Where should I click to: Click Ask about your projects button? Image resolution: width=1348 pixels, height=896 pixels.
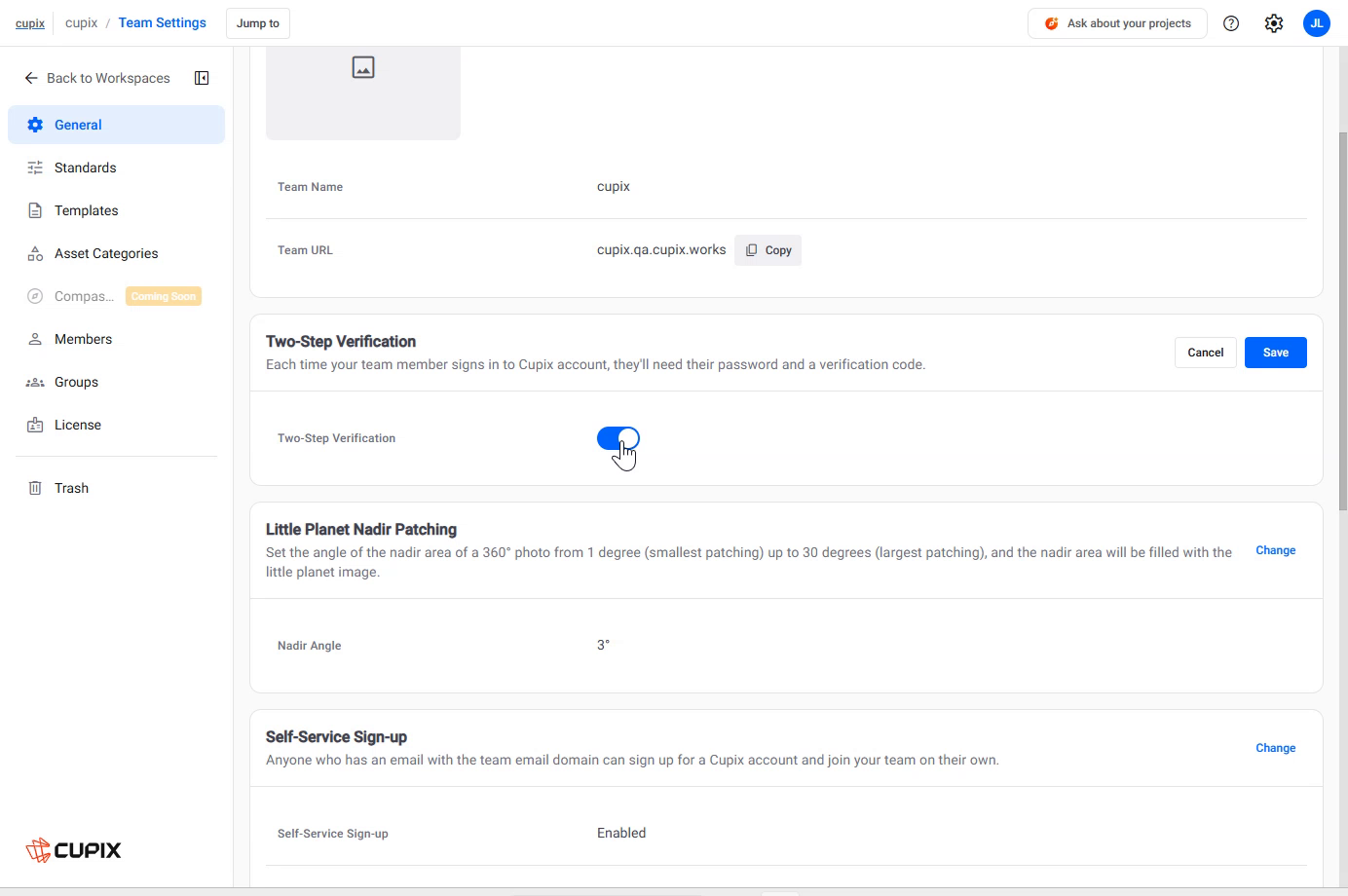click(1117, 23)
